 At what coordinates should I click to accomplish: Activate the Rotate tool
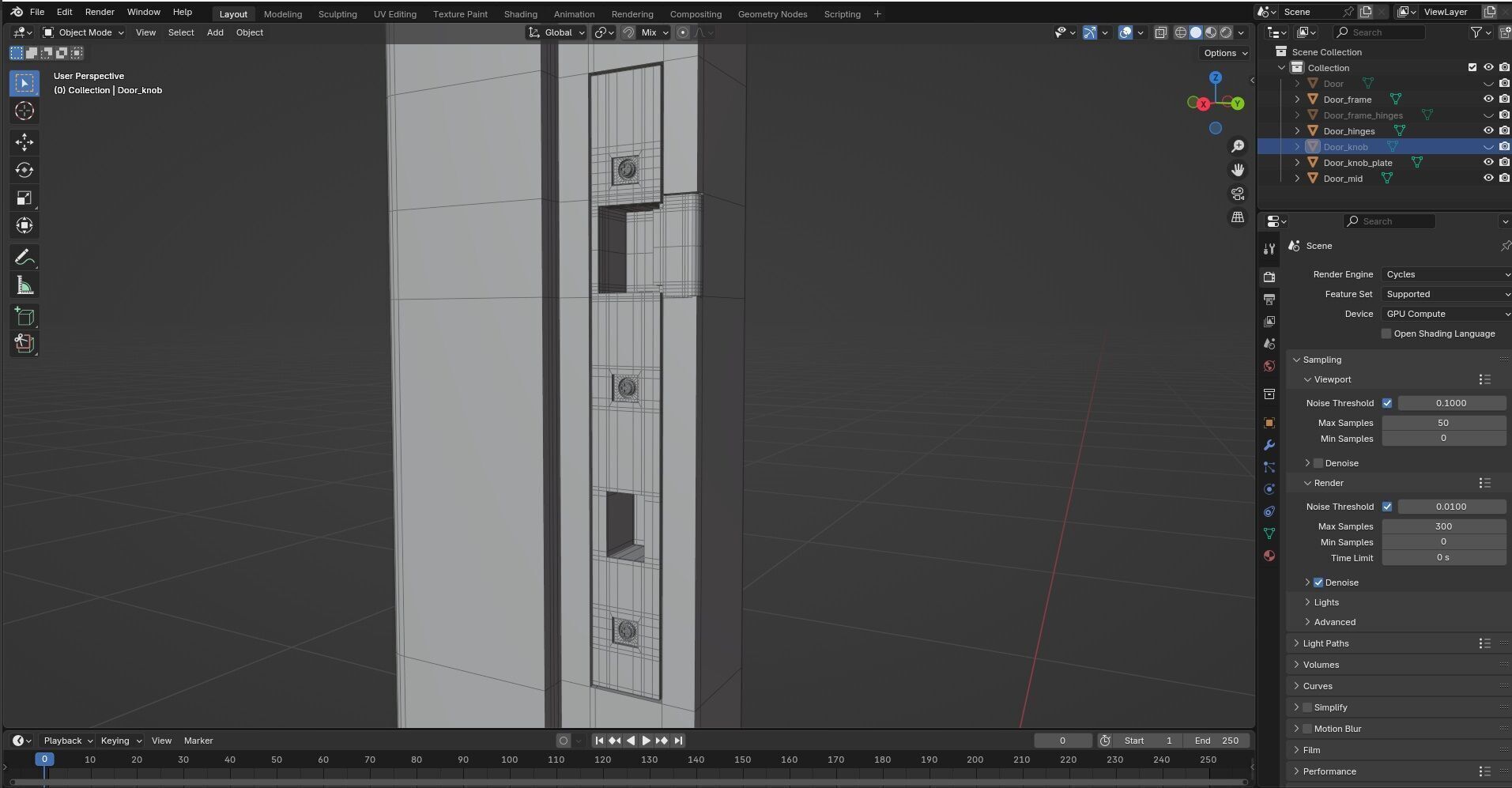click(25, 170)
